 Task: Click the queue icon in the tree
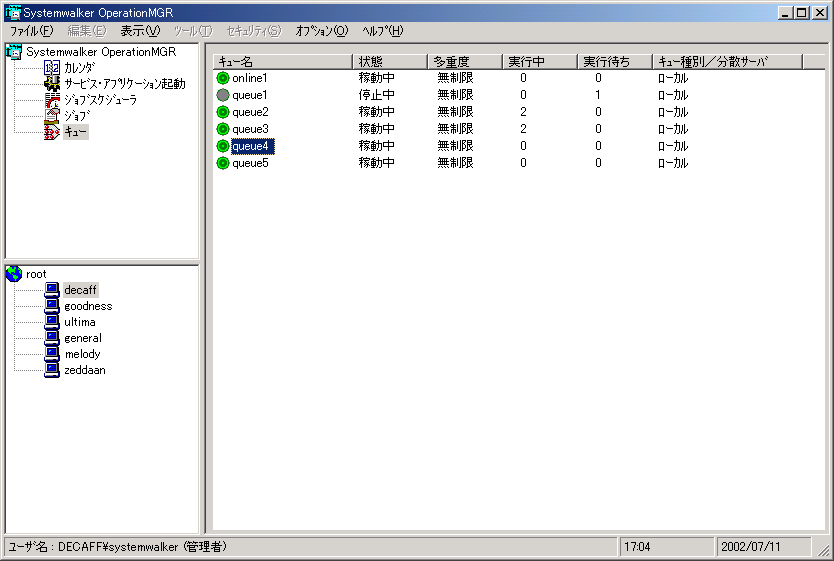click(x=52, y=132)
